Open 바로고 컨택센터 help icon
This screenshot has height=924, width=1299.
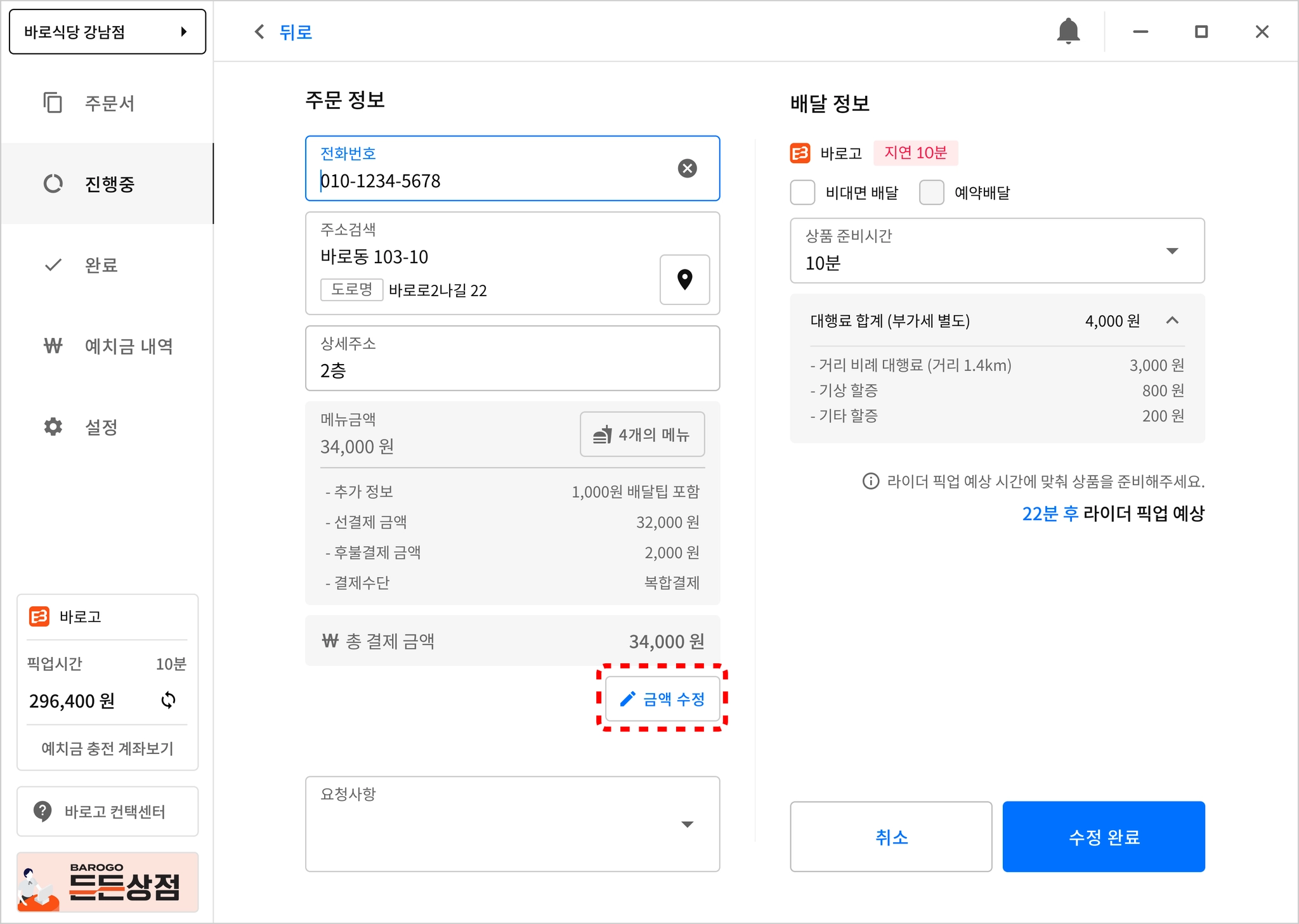coord(42,811)
